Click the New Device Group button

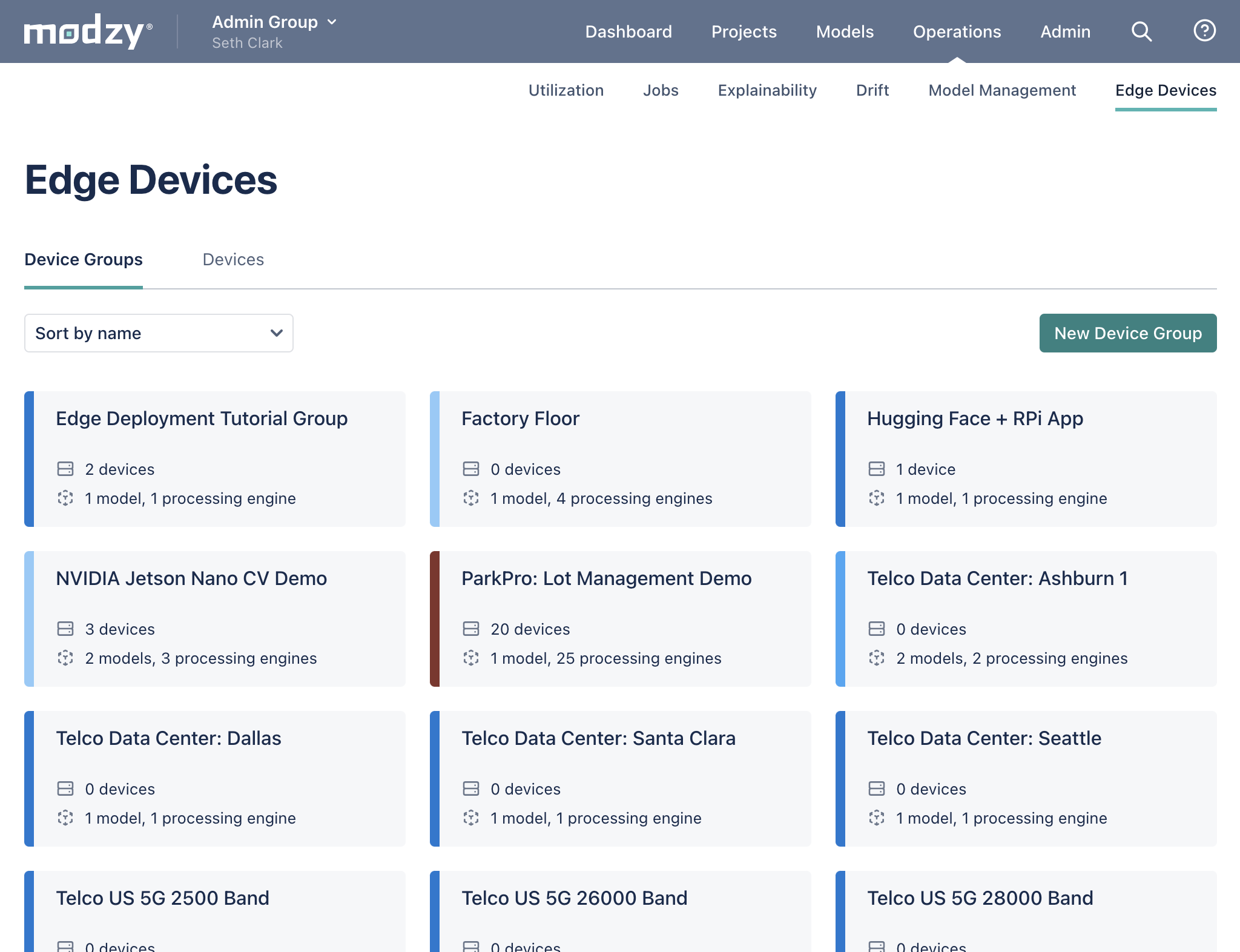(1127, 332)
